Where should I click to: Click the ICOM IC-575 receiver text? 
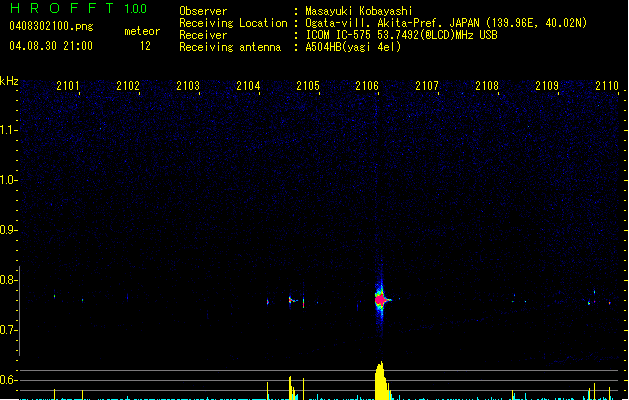(401, 35)
